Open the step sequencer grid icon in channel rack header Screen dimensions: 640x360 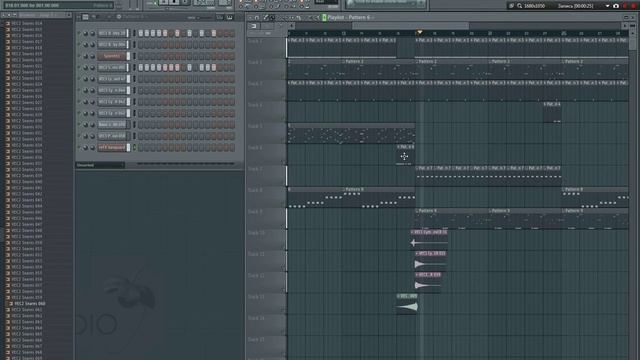click(x=85, y=17)
